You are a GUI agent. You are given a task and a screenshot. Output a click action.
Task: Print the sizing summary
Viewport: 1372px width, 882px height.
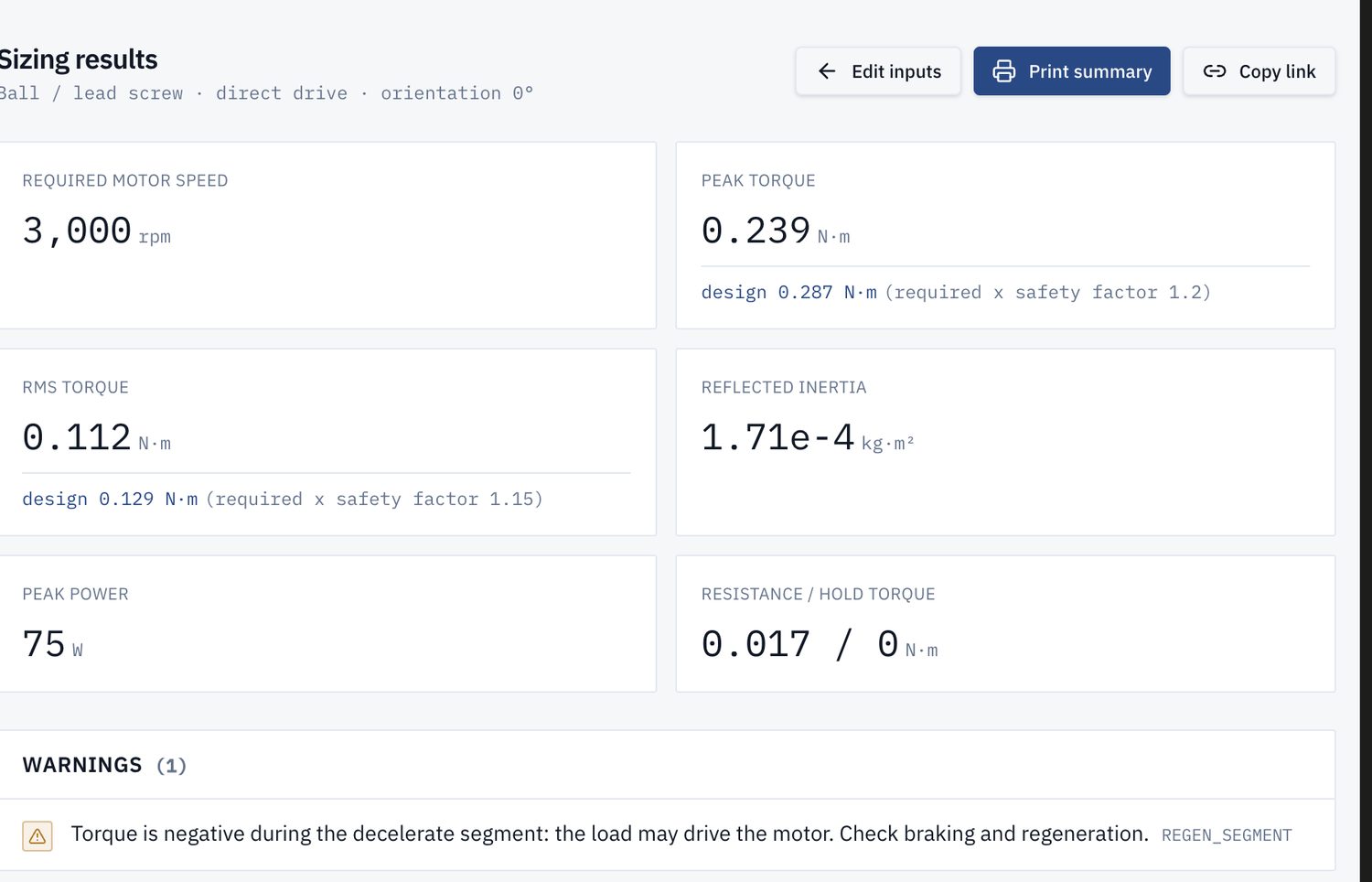(1071, 71)
